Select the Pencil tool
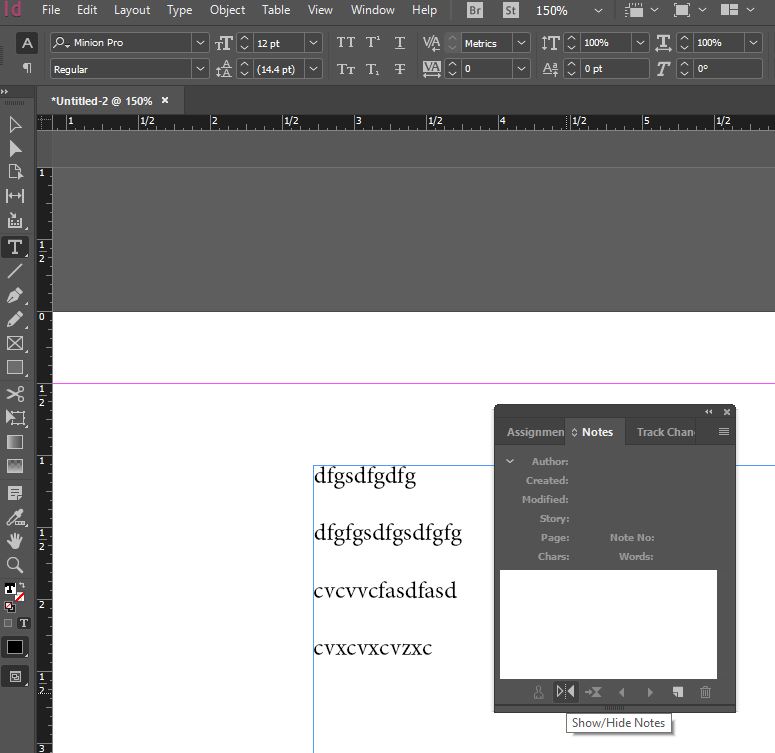 point(15,319)
